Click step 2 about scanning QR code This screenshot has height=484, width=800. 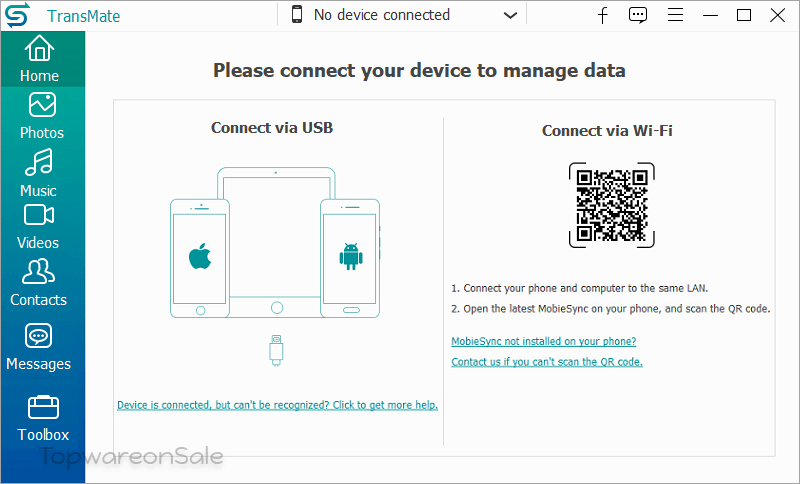(x=611, y=309)
